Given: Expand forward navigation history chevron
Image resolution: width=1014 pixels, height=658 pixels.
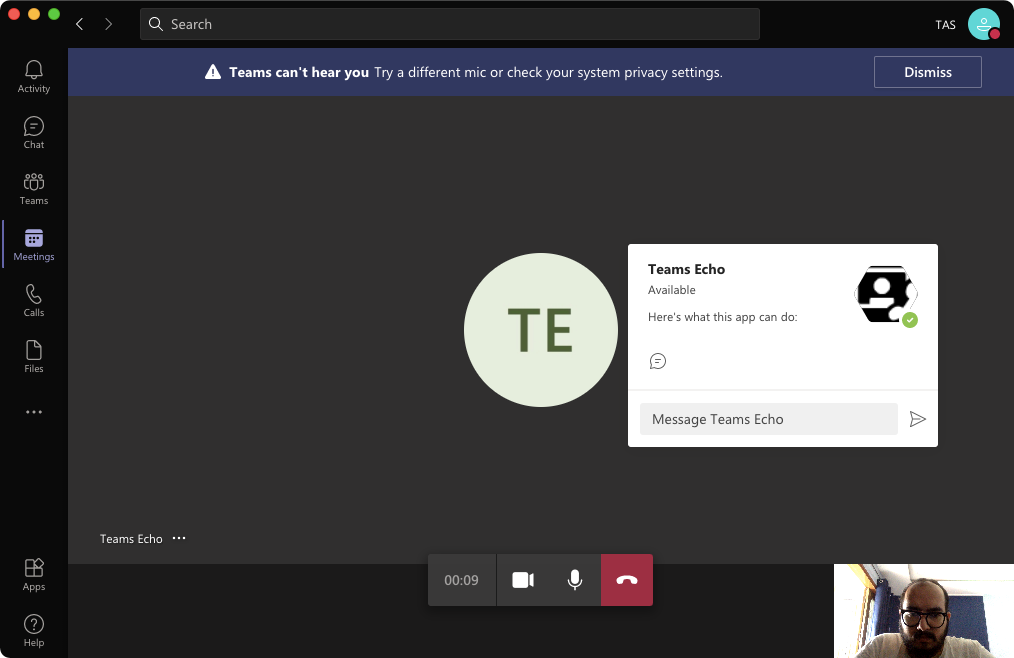Looking at the screenshot, I should pyautogui.click(x=108, y=23).
